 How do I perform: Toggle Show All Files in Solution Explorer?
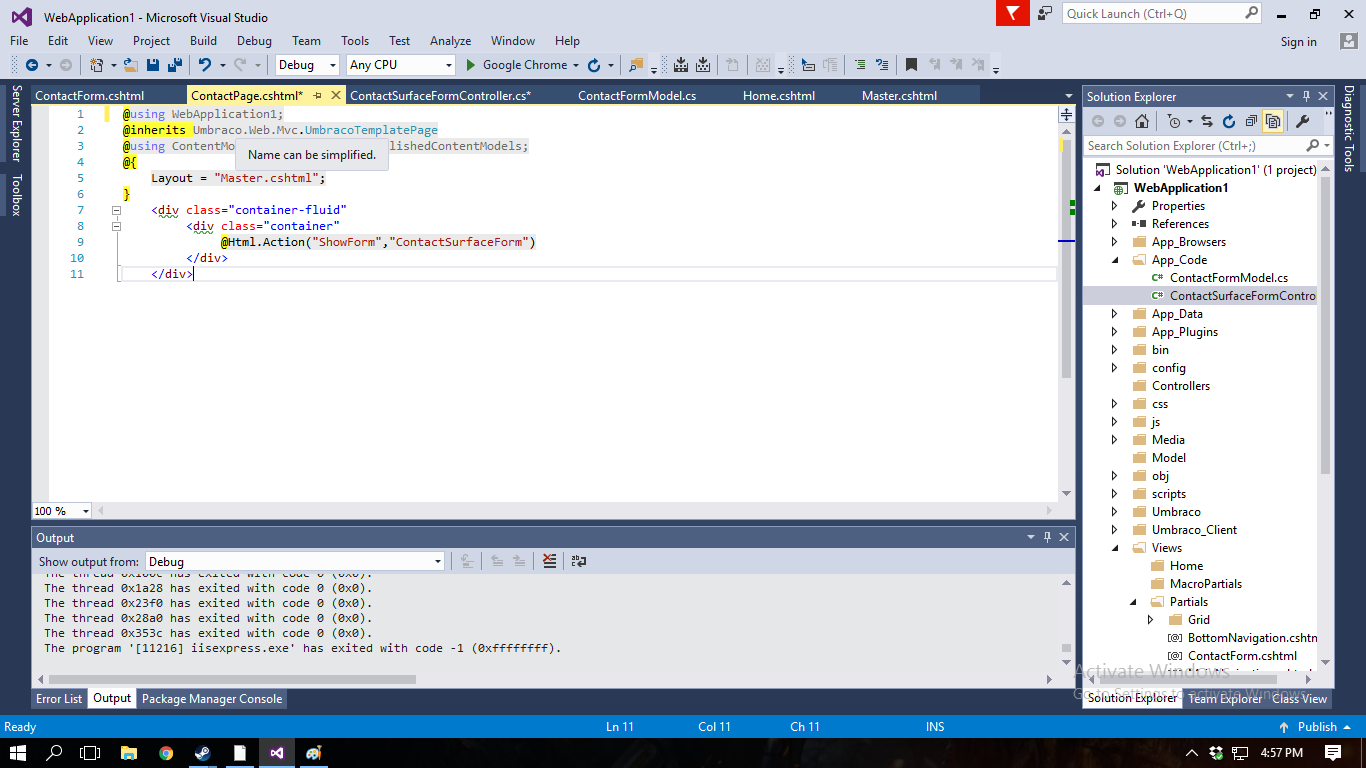click(x=1273, y=122)
